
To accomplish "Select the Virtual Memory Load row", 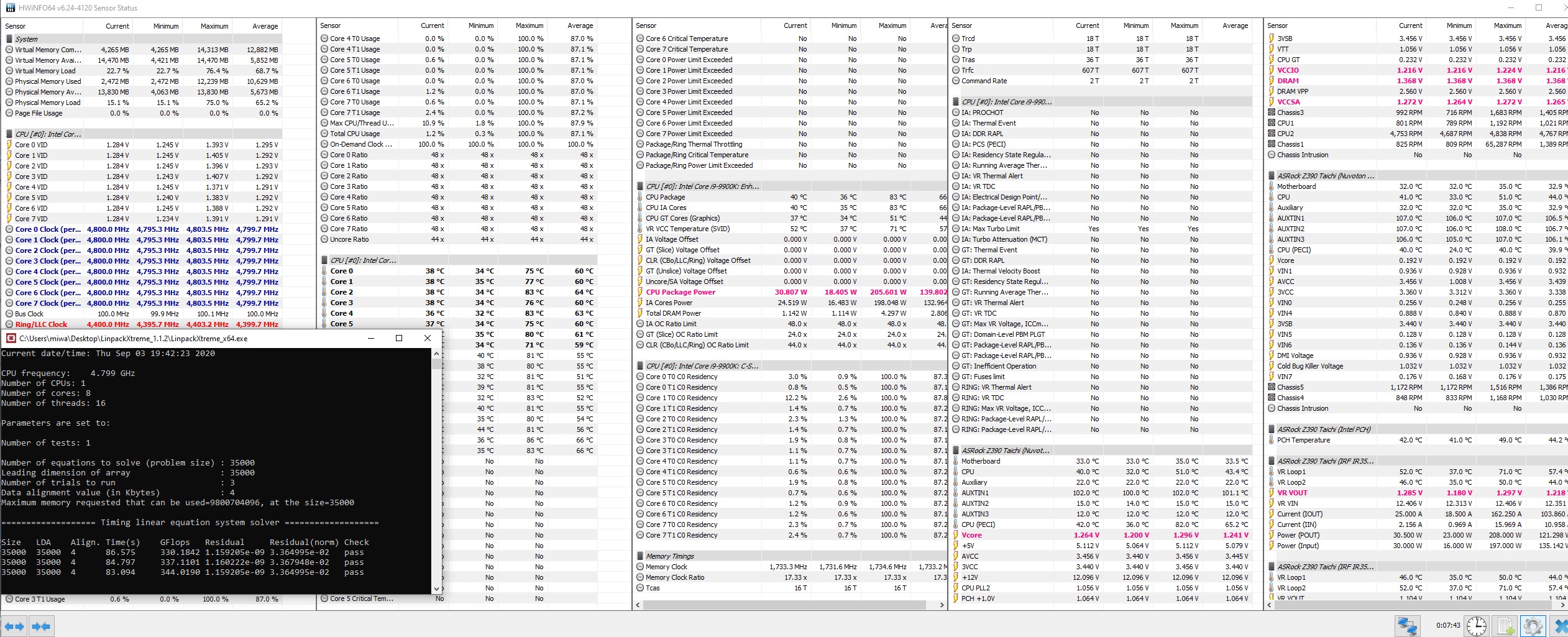I will (x=142, y=71).
